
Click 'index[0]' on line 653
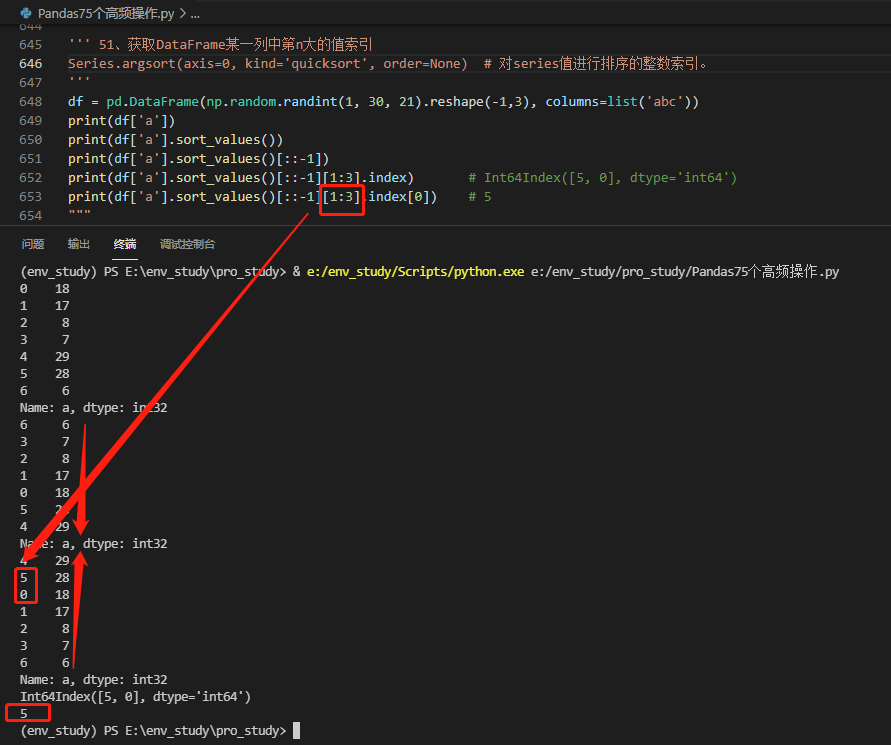tap(399, 197)
